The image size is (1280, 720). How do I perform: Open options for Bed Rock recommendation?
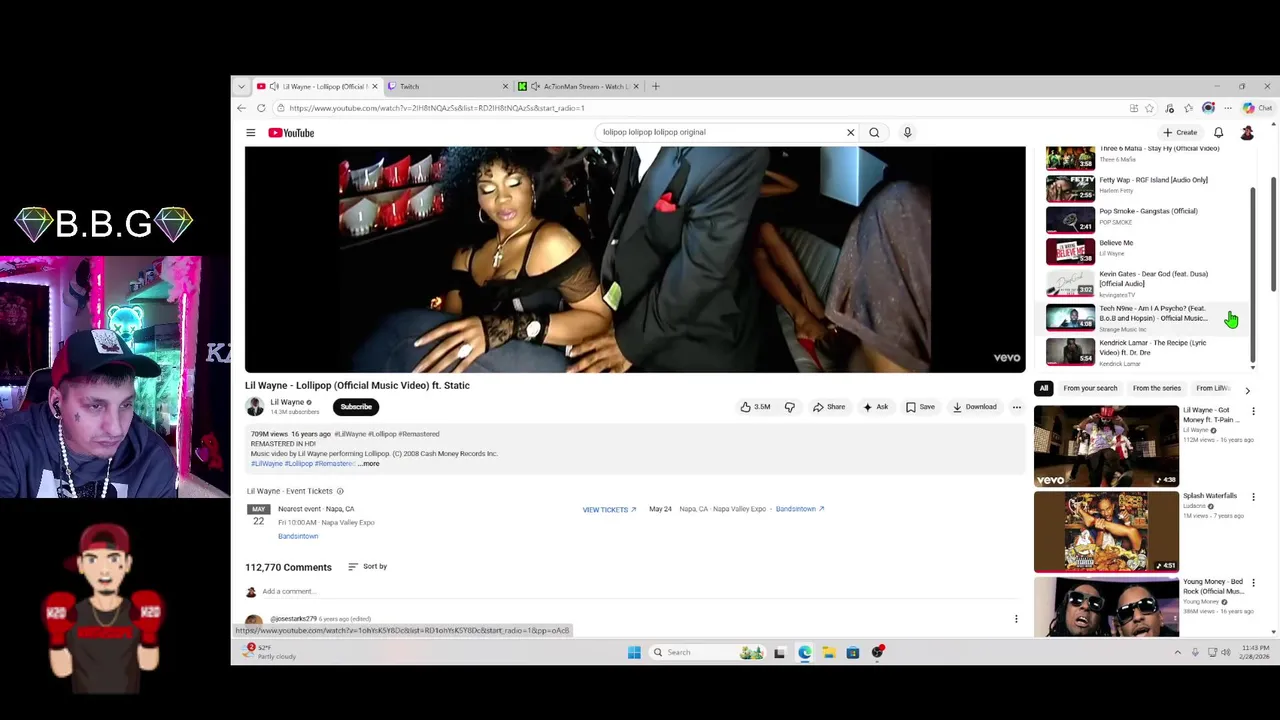pyautogui.click(x=1253, y=583)
